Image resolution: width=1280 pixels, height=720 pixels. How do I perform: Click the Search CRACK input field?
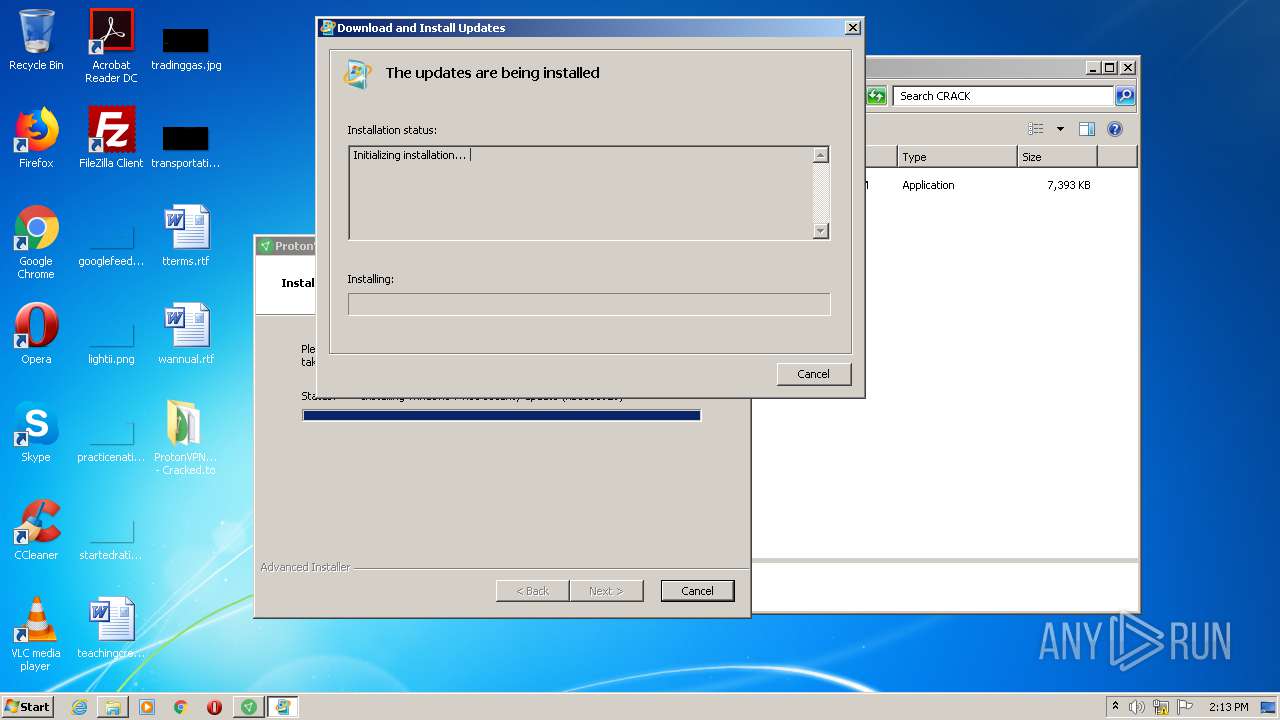pyautogui.click(x=1002, y=96)
